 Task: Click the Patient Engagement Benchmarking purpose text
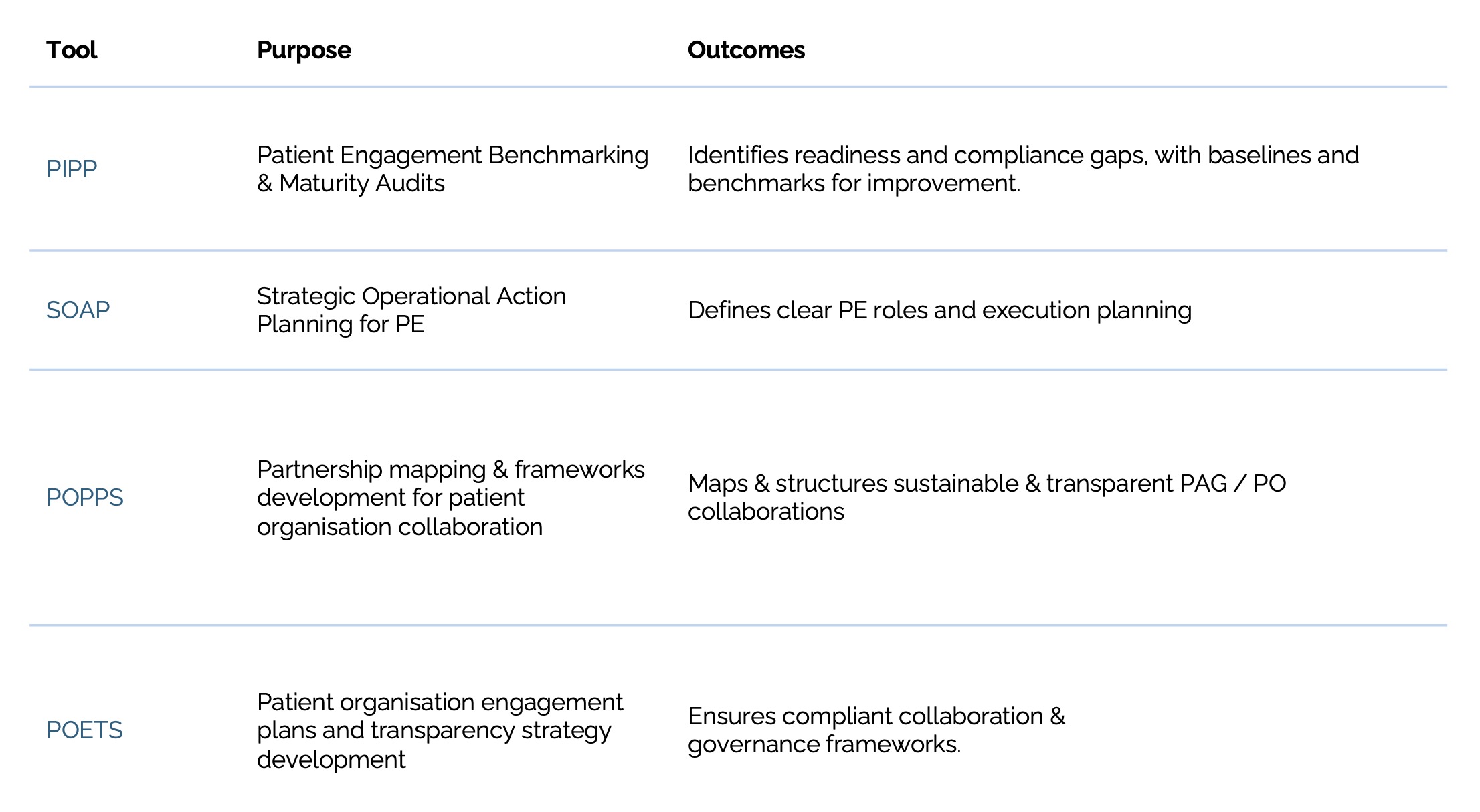click(x=452, y=155)
